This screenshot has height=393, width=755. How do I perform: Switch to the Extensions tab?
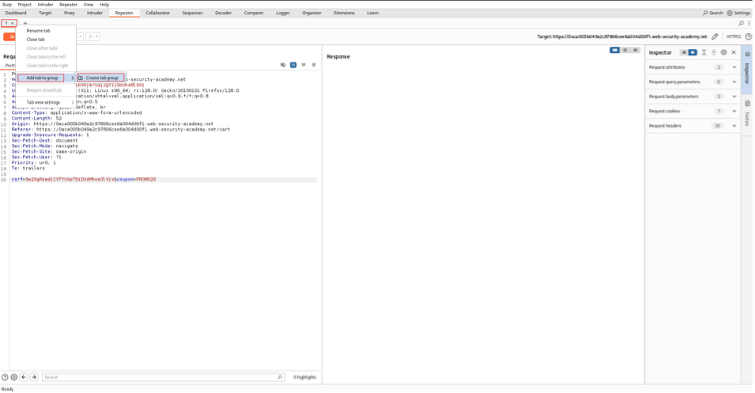344,13
